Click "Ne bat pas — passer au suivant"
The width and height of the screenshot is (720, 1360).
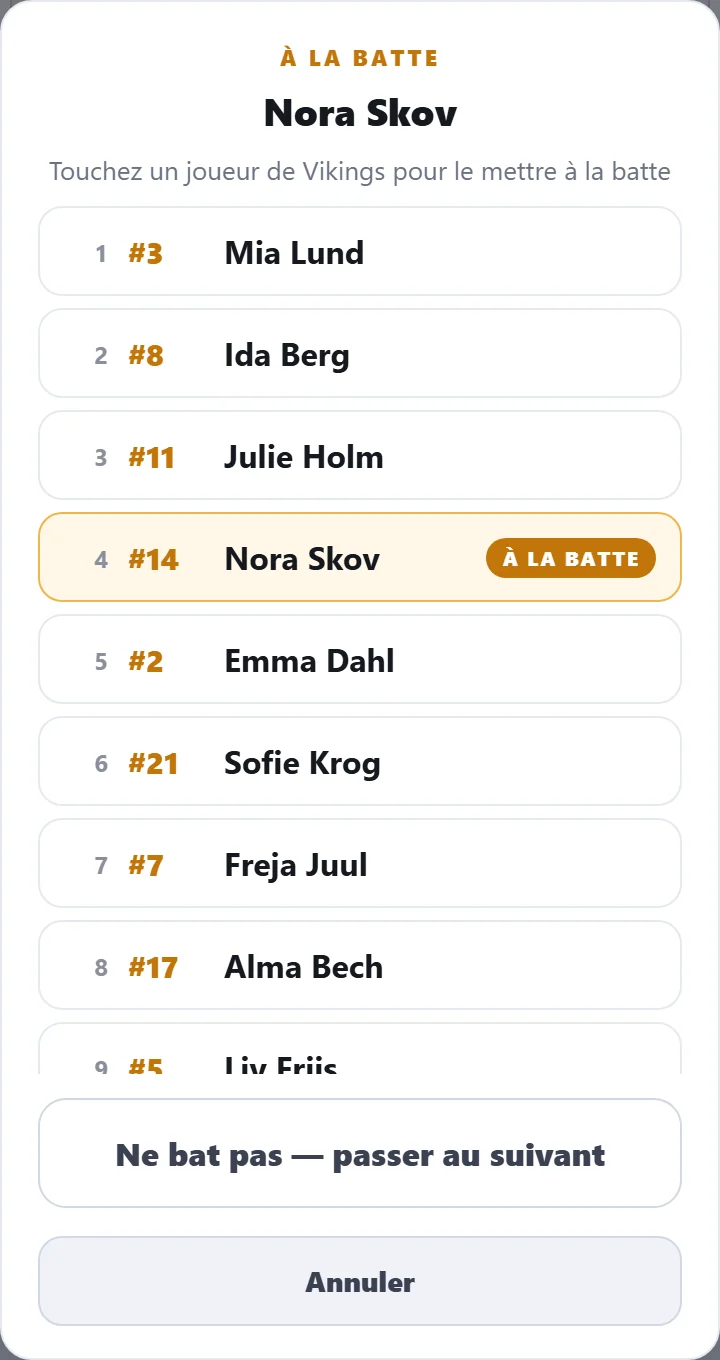(x=360, y=1153)
